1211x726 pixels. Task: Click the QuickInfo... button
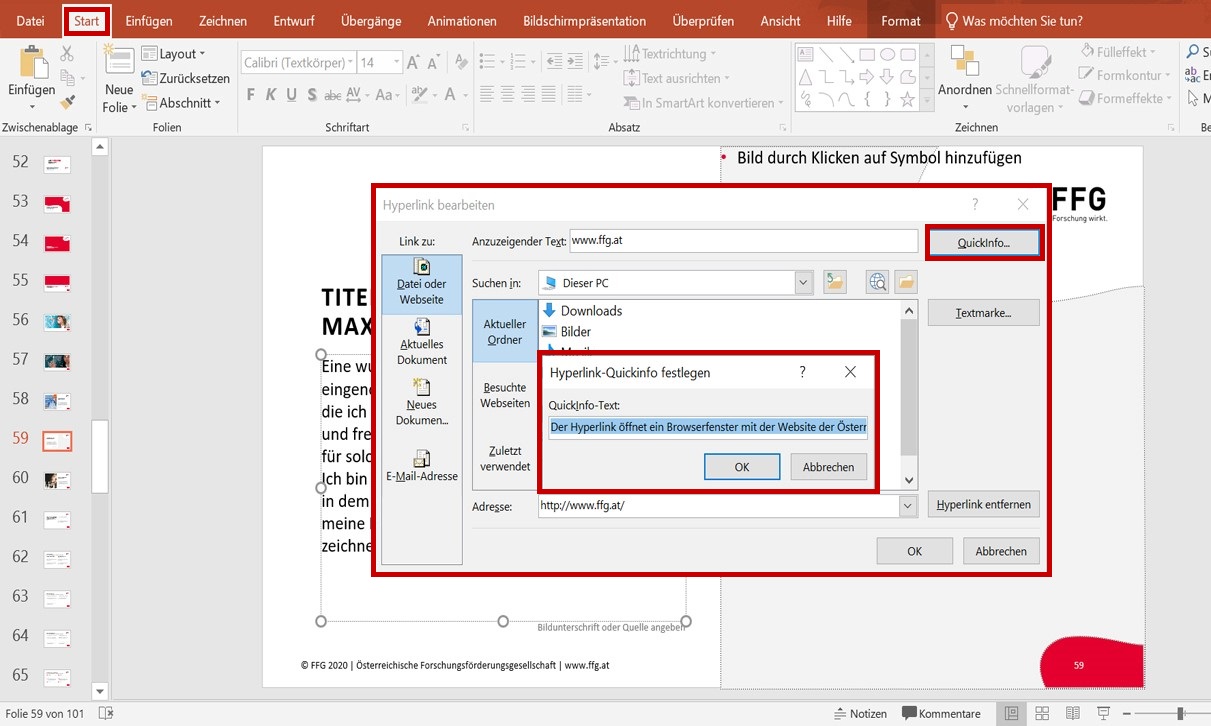[x=984, y=243]
